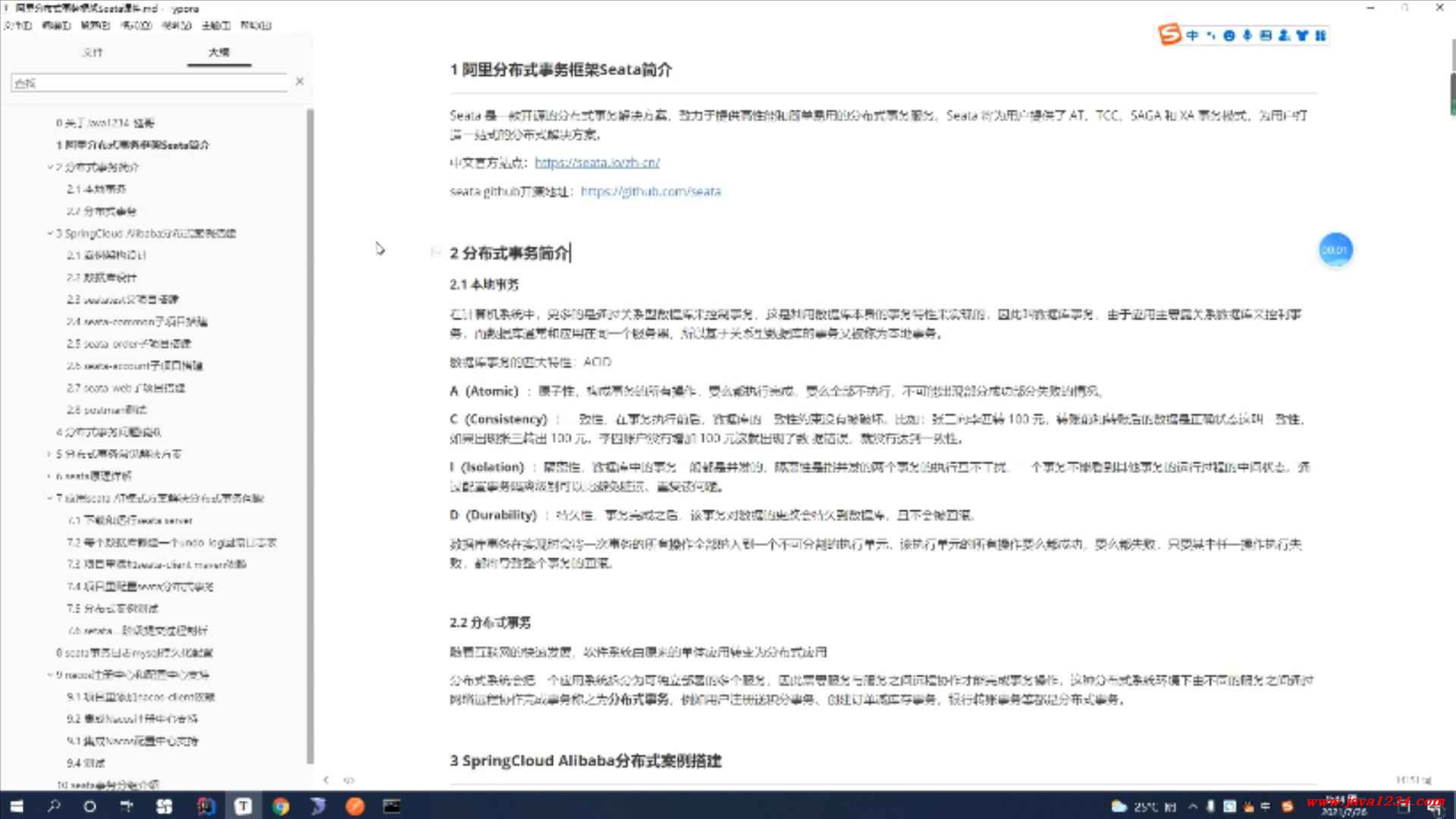Image resolution: width=1456 pixels, height=819 pixels.
Task: Jump to outline item 2.1 本地事务
Action: (96, 189)
